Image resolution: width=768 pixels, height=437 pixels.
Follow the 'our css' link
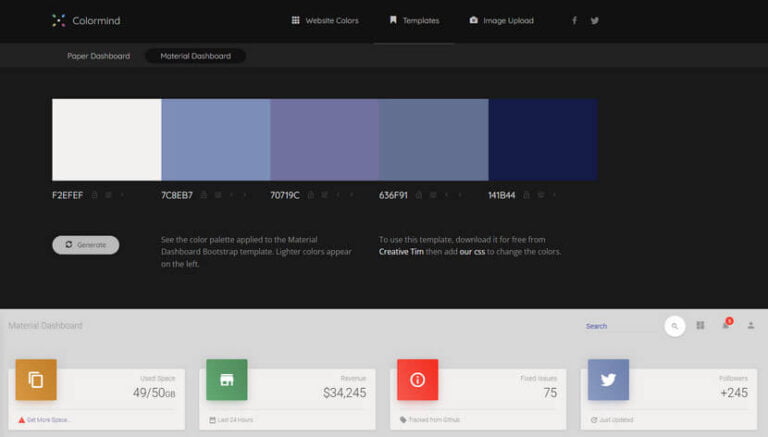coord(472,252)
